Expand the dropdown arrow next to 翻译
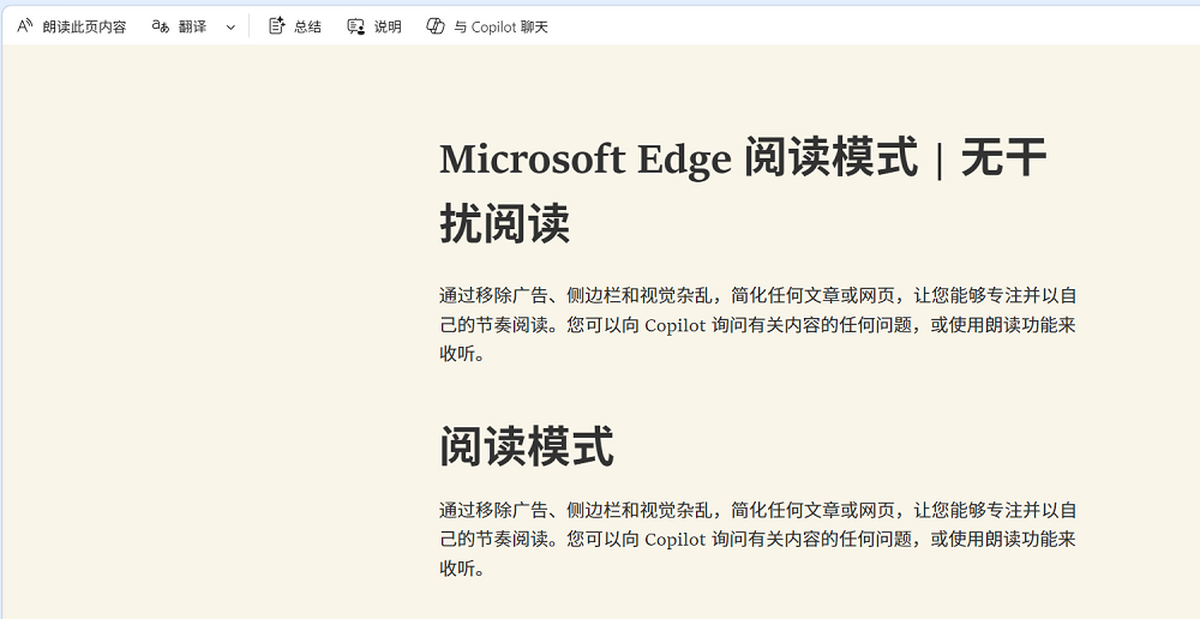This screenshot has height=619, width=1200. pyautogui.click(x=231, y=27)
